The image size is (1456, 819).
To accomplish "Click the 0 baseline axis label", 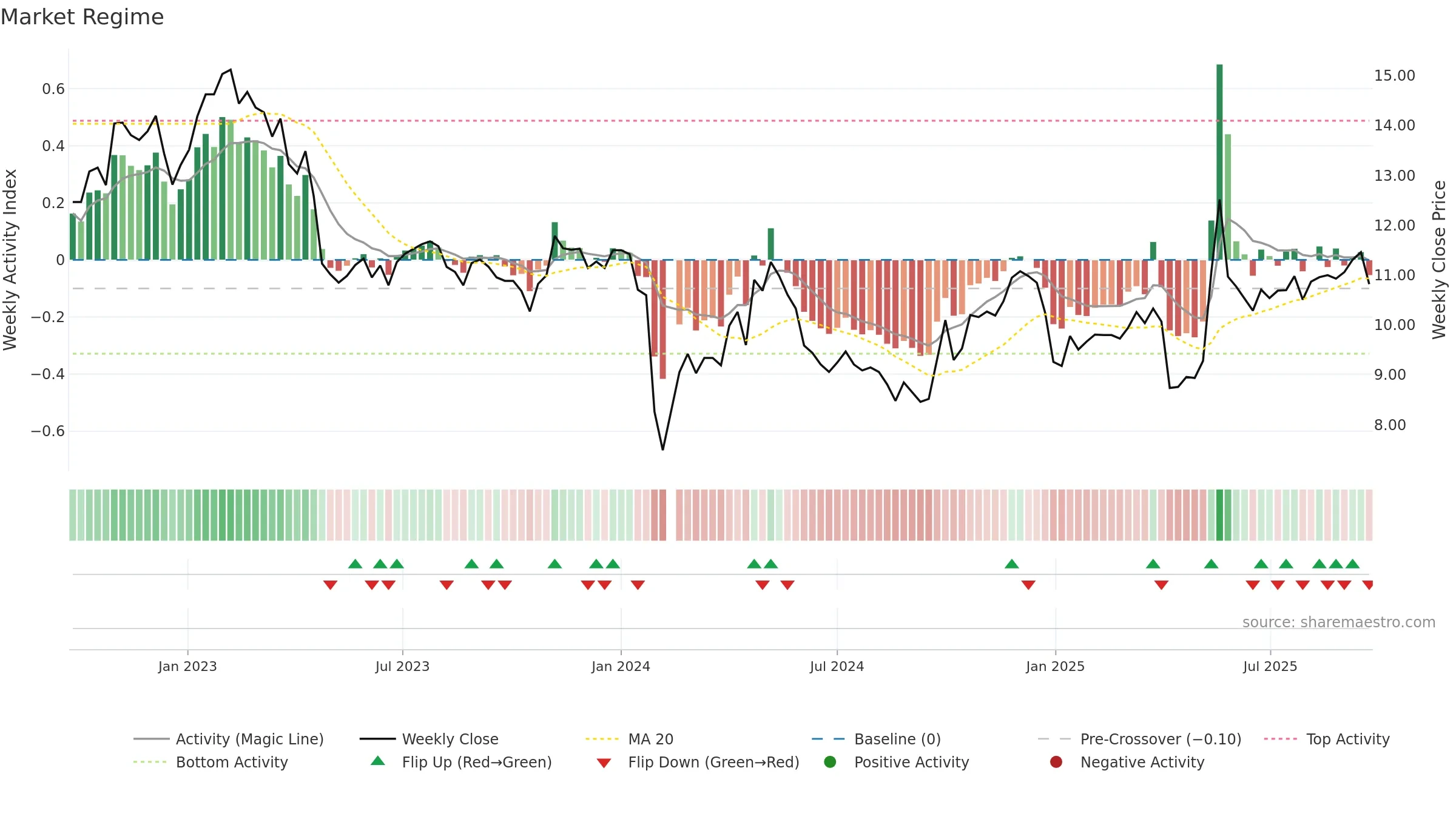I will tap(60, 260).
